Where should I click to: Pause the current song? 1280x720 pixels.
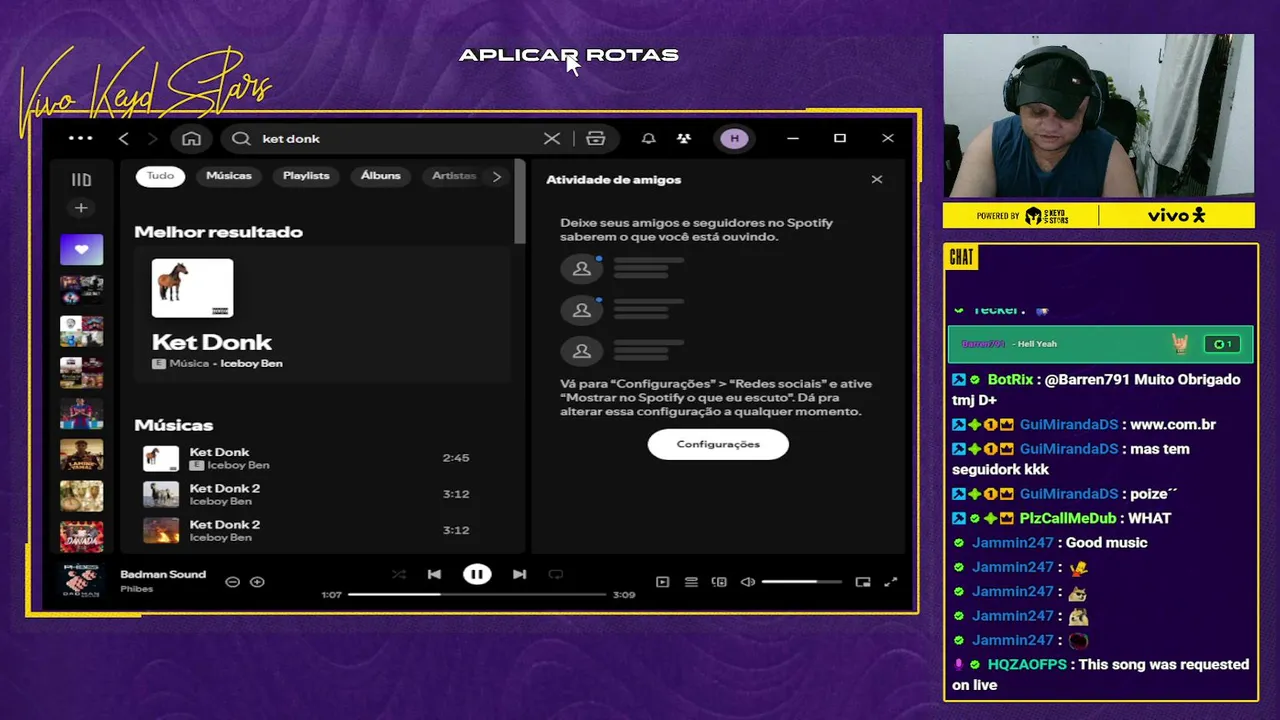pyautogui.click(x=477, y=574)
